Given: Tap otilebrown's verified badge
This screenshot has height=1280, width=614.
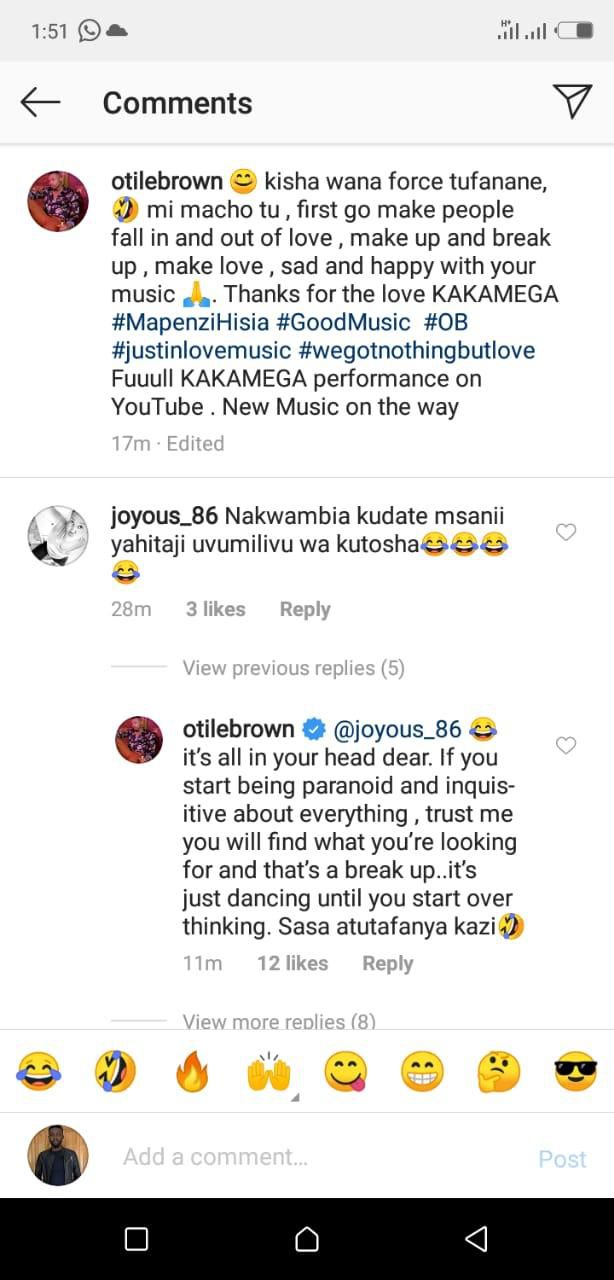Looking at the screenshot, I should pos(314,729).
